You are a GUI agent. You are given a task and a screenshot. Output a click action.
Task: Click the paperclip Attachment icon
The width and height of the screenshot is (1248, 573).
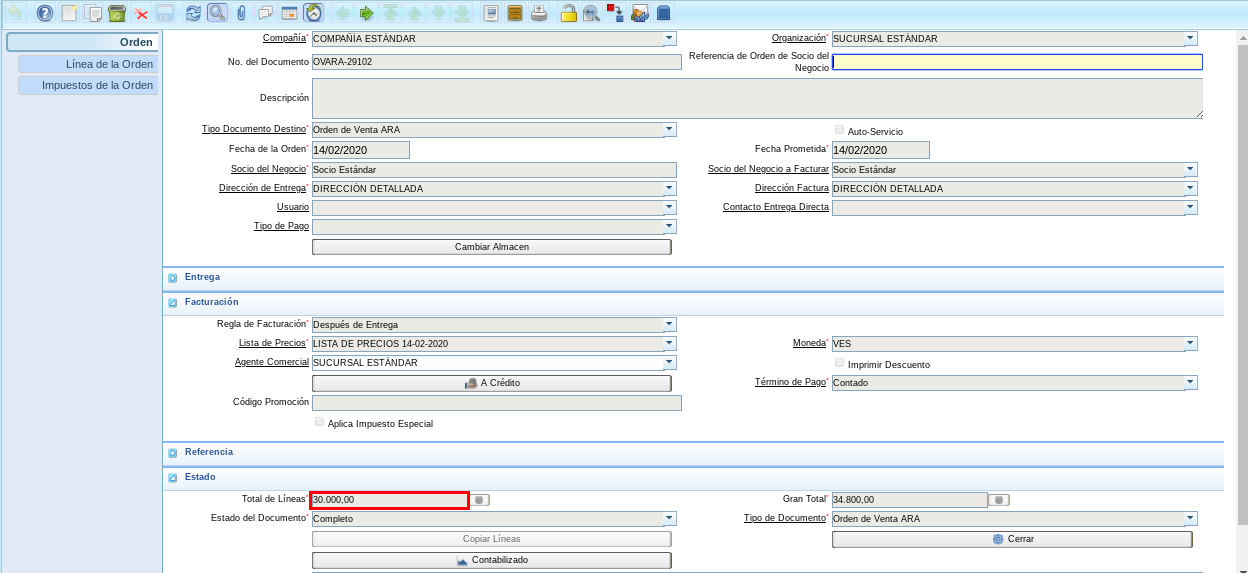click(241, 13)
